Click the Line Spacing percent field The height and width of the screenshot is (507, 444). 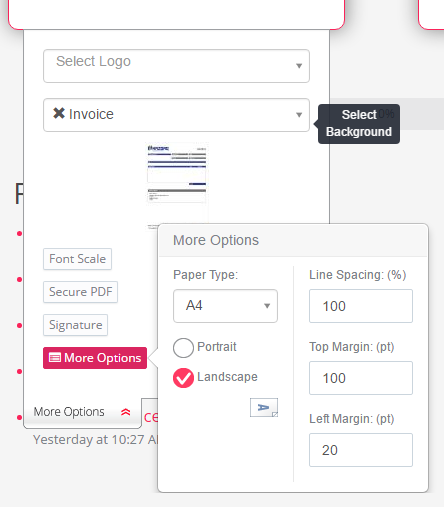pyautogui.click(x=361, y=306)
